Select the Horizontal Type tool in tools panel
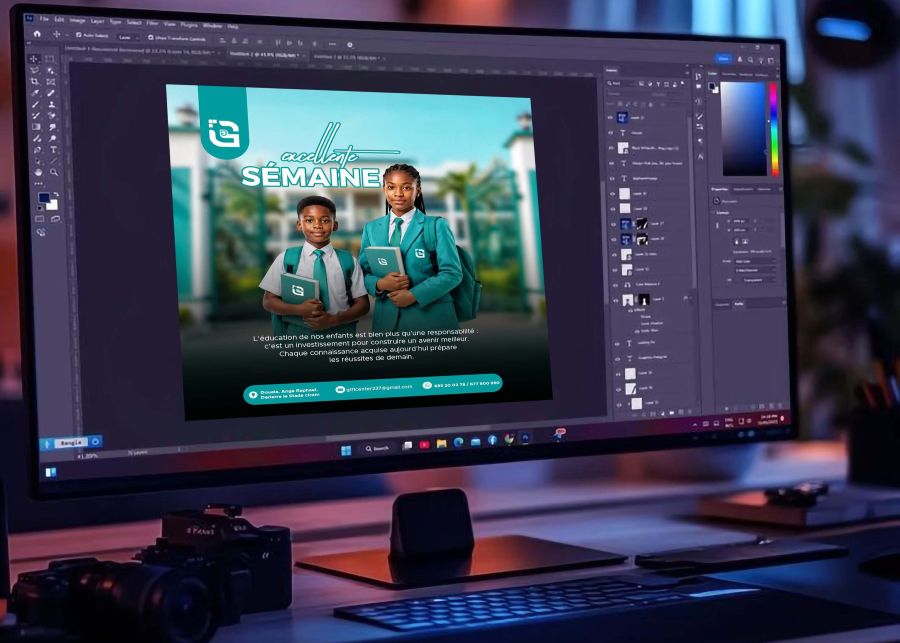 tap(53, 149)
